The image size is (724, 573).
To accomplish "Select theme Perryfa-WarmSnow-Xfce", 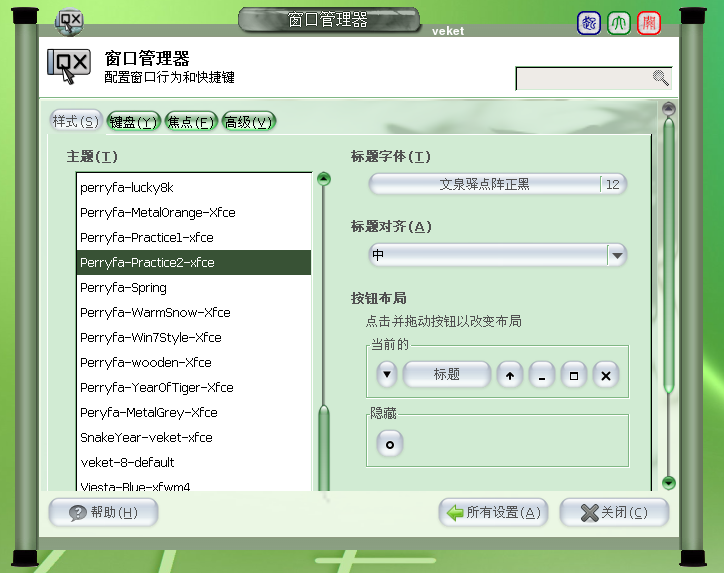I will [193, 312].
